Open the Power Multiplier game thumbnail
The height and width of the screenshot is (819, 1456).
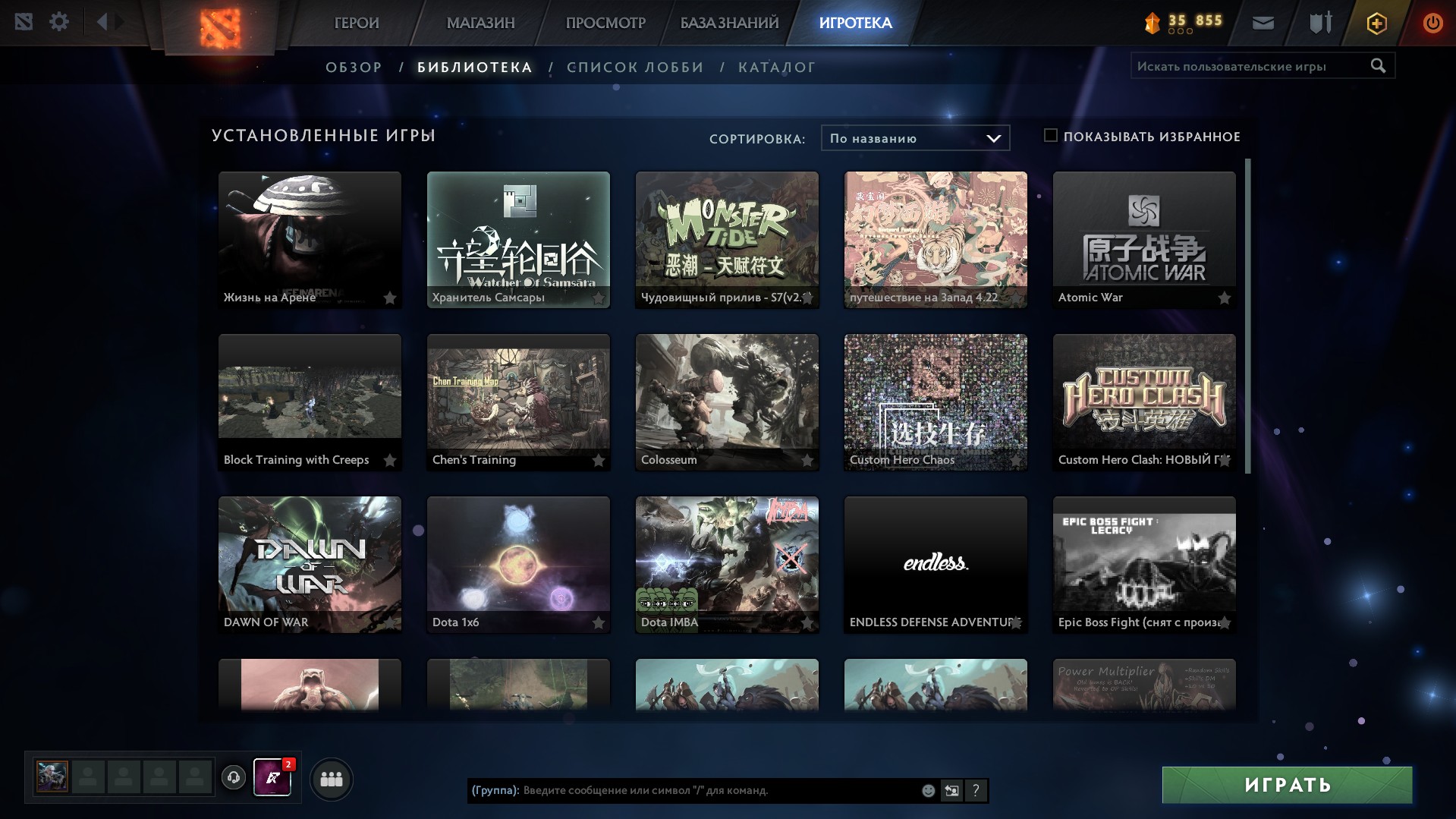pyautogui.click(x=1144, y=685)
